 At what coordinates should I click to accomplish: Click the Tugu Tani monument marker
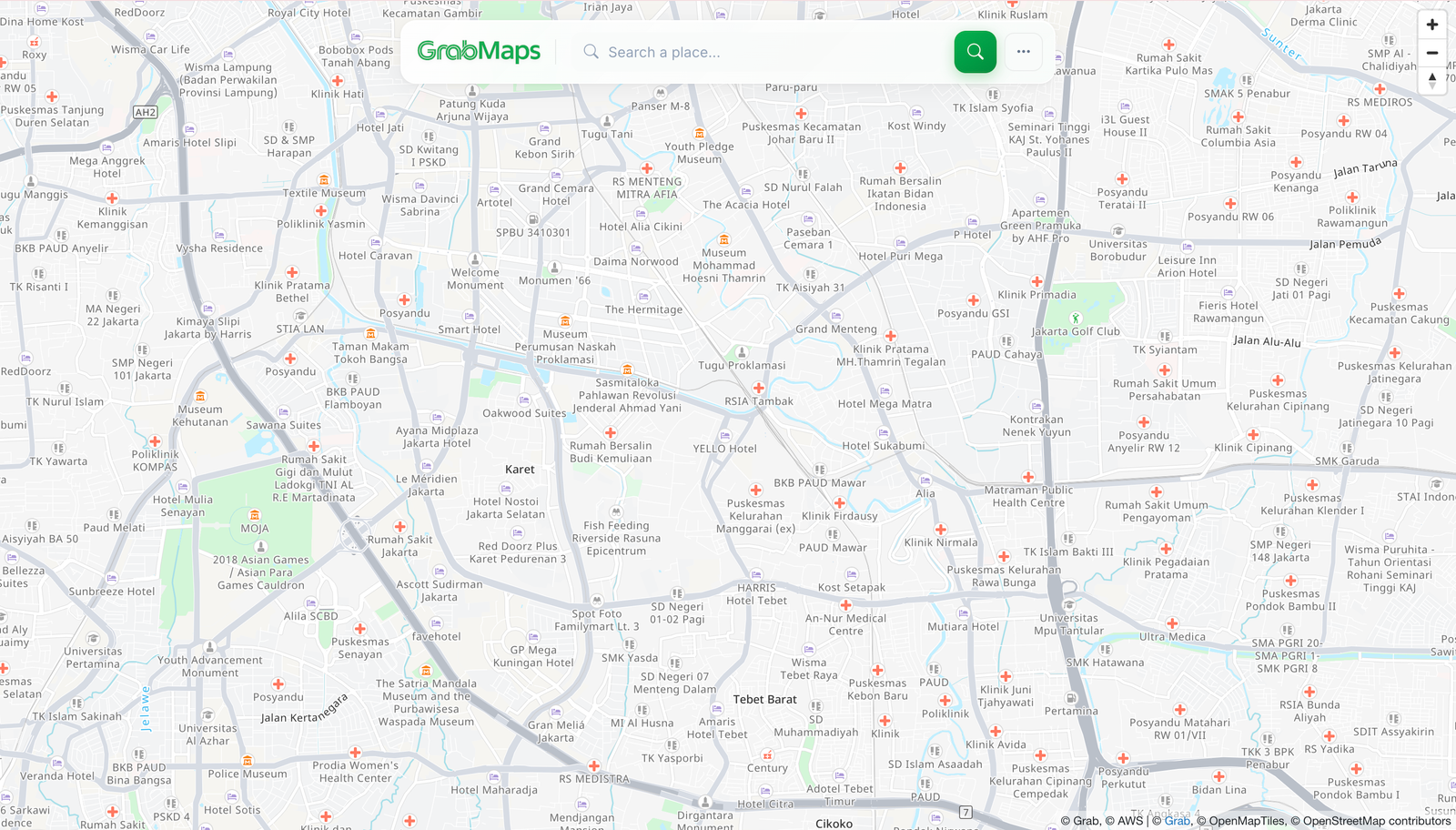607,121
